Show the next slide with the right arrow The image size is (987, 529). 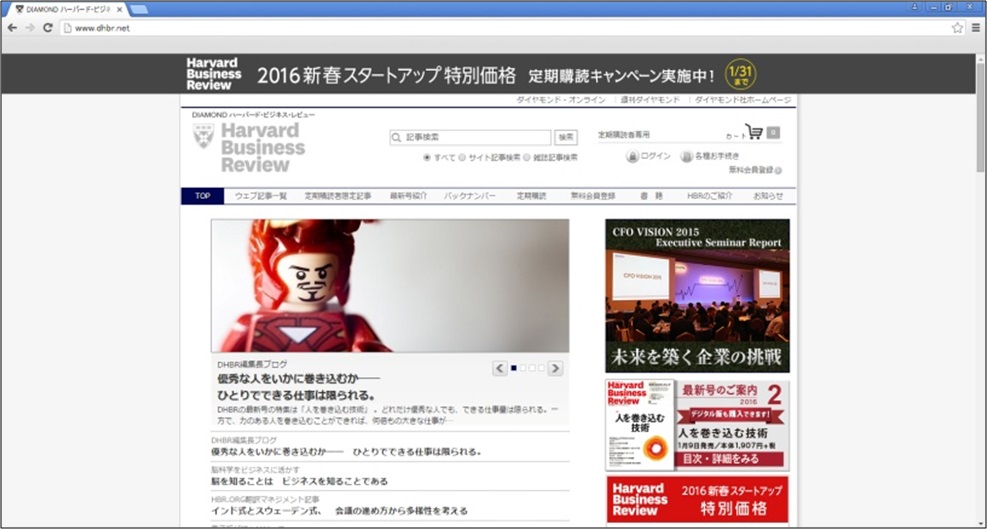(x=555, y=368)
